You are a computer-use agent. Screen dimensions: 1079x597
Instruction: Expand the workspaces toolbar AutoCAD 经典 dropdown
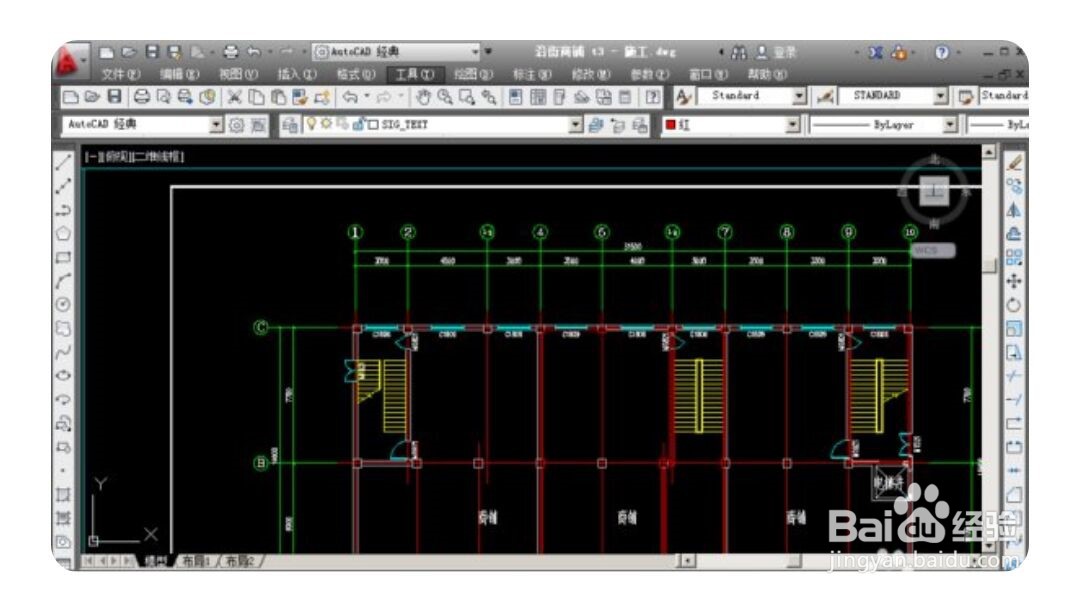point(216,124)
